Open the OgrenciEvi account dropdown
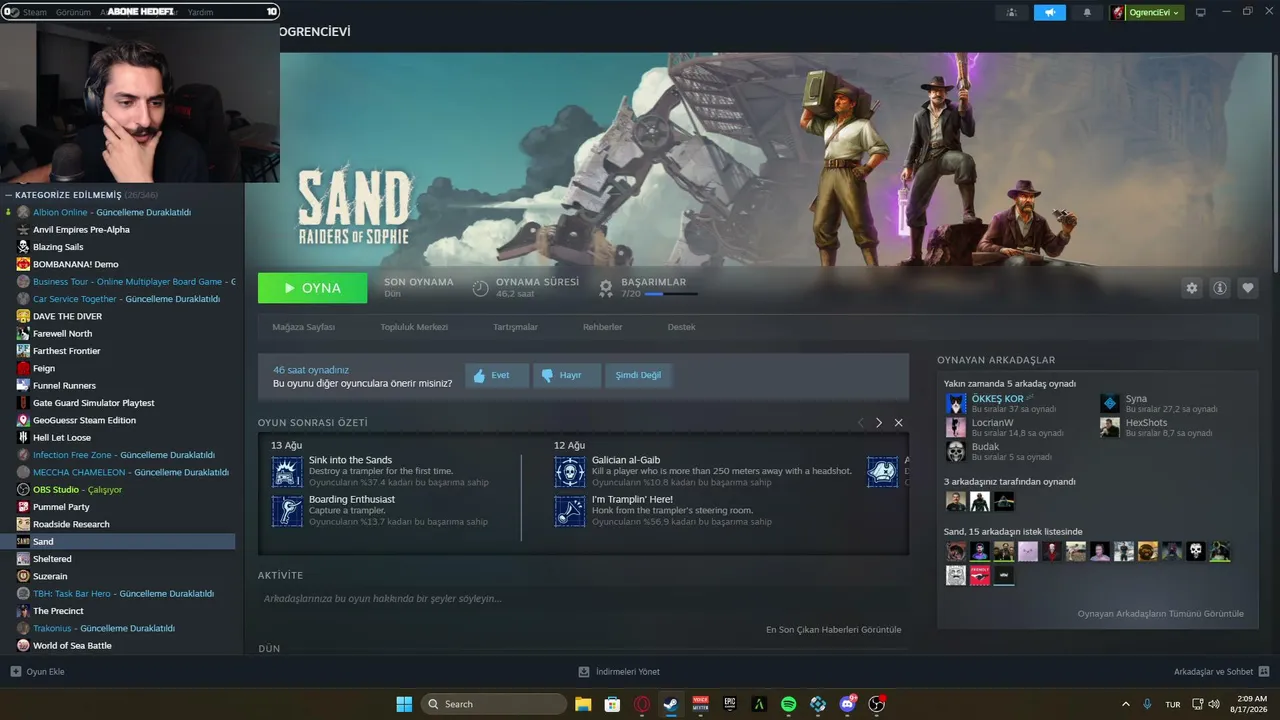Image resolution: width=1280 pixels, height=720 pixels. [1146, 13]
